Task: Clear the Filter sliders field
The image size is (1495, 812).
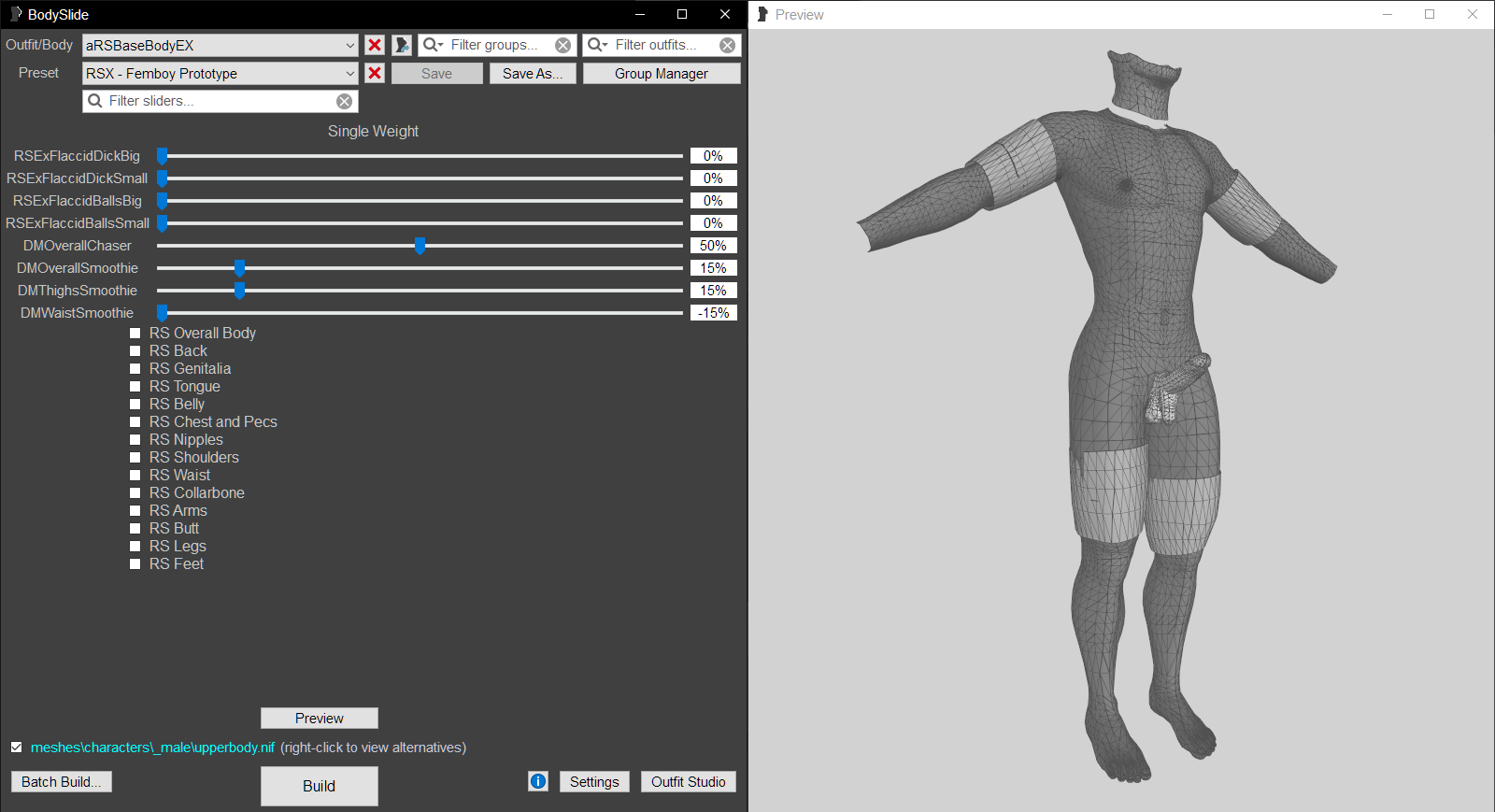Action: (345, 101)
